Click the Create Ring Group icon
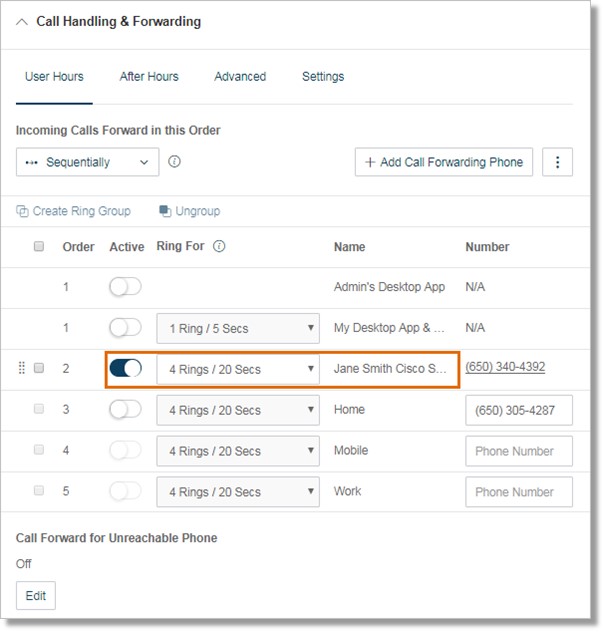This screenshot has width=604, height=632. [x=22, y=211]
